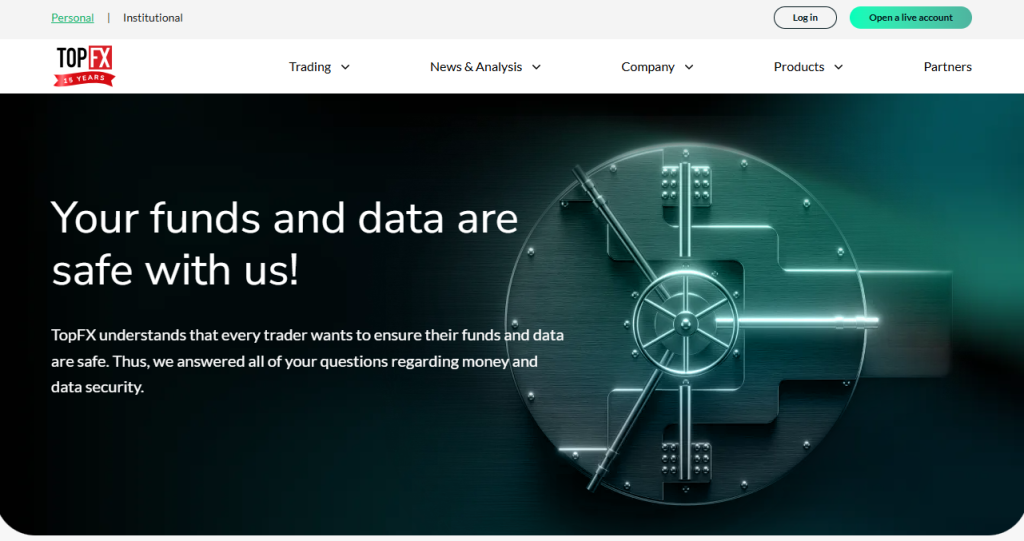Click the vault's bottom hinge bolts
This screenshot has height=541, width=1024.
(685, 457)
